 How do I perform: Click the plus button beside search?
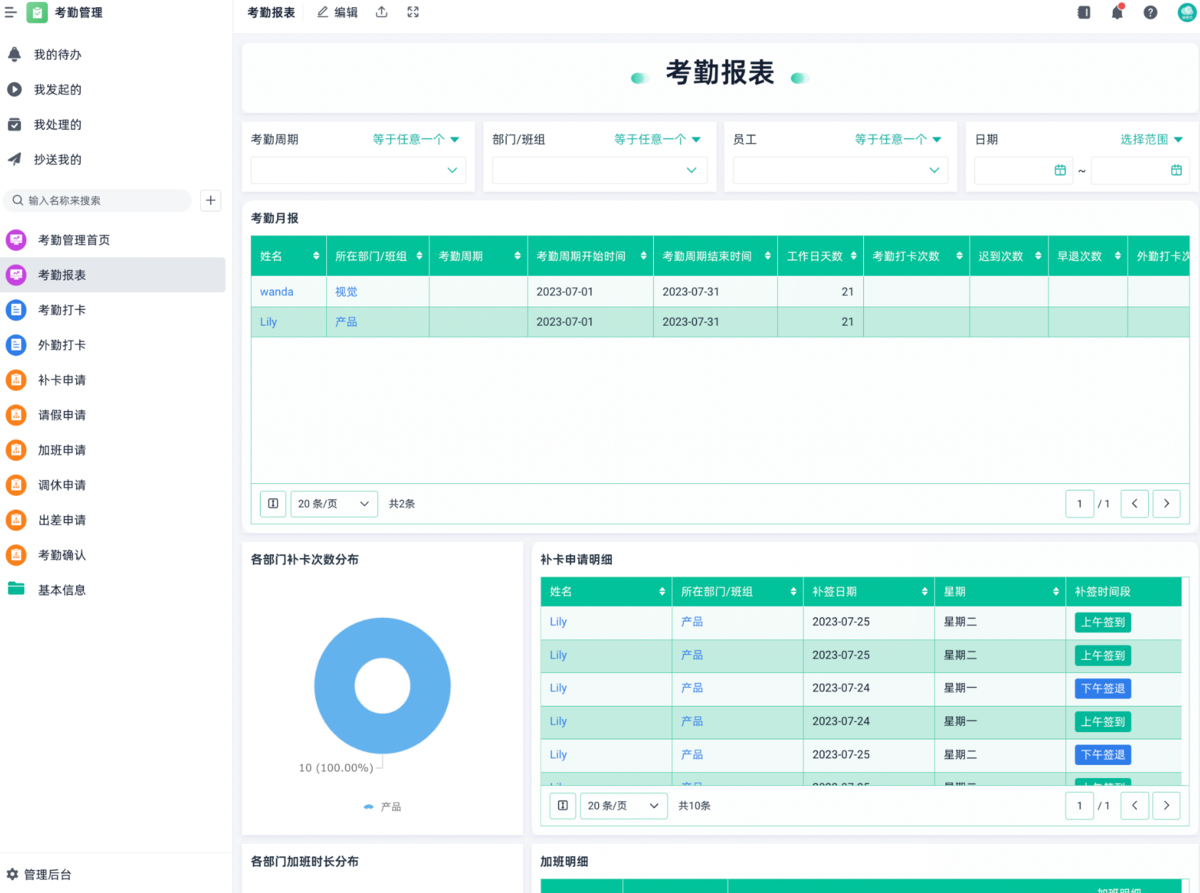(x=211, y=200)
